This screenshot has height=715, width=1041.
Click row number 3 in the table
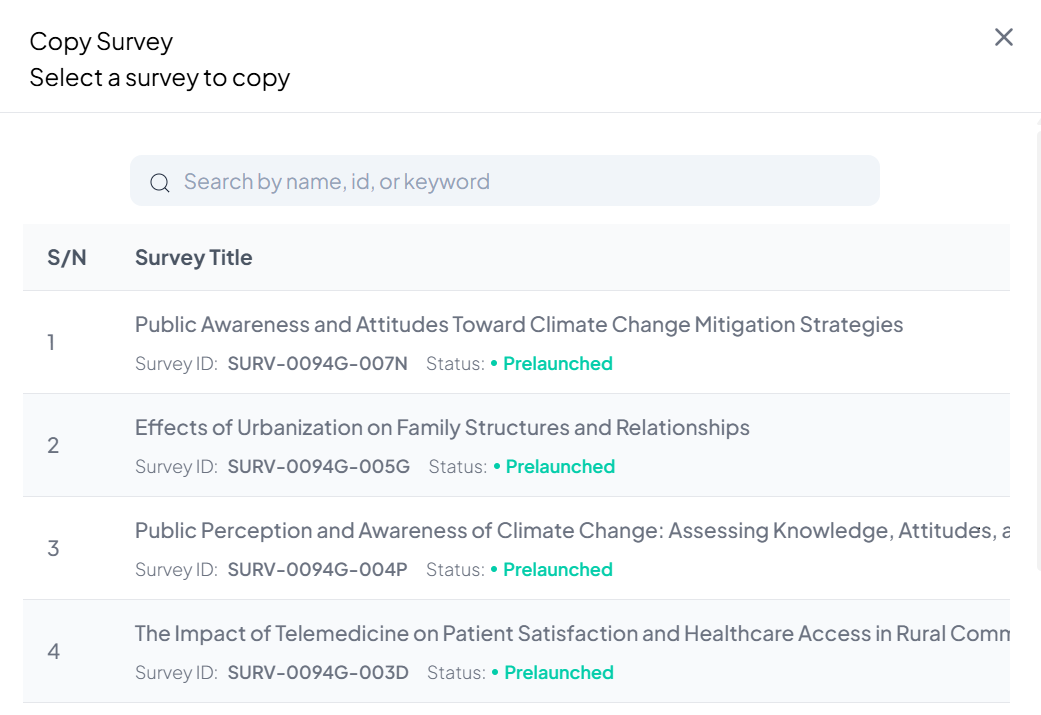[53, 549]
